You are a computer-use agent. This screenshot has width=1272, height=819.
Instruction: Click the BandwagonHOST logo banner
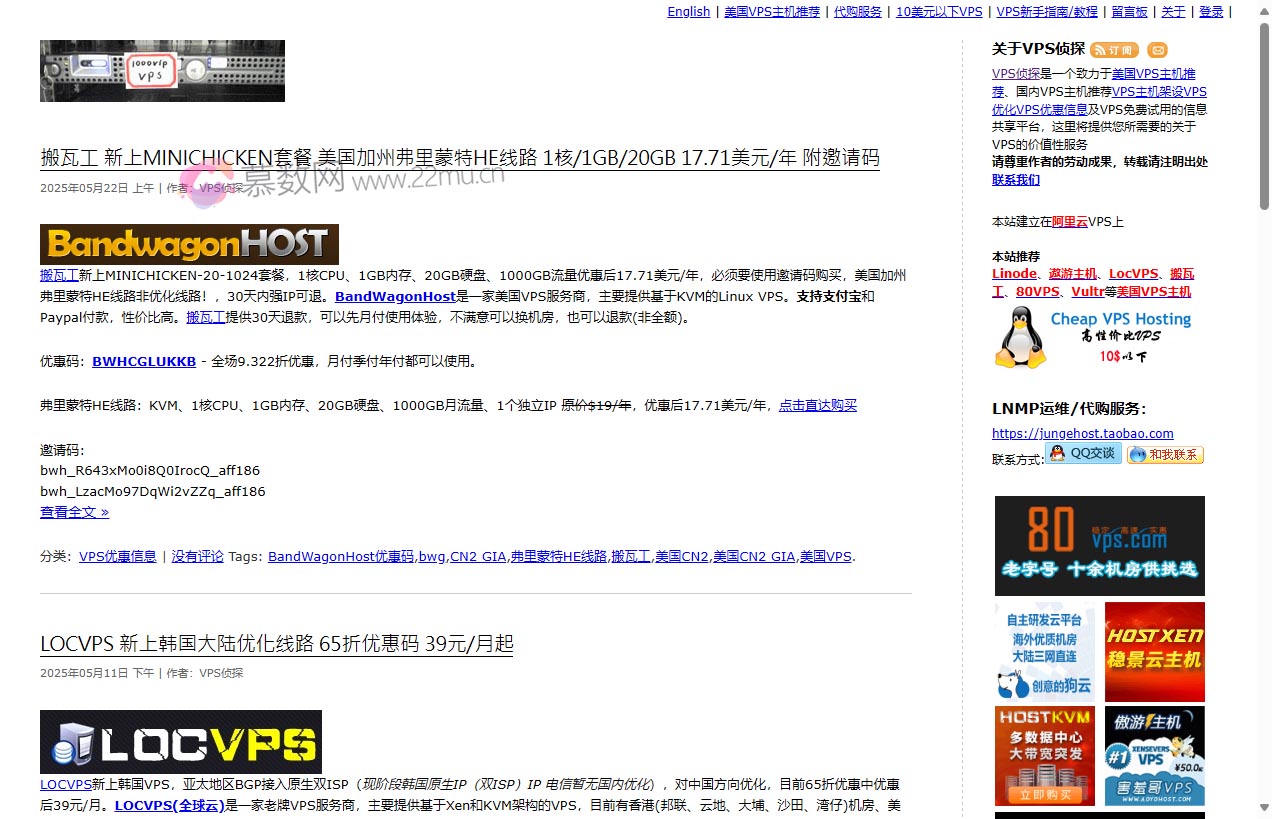(189, 244)
